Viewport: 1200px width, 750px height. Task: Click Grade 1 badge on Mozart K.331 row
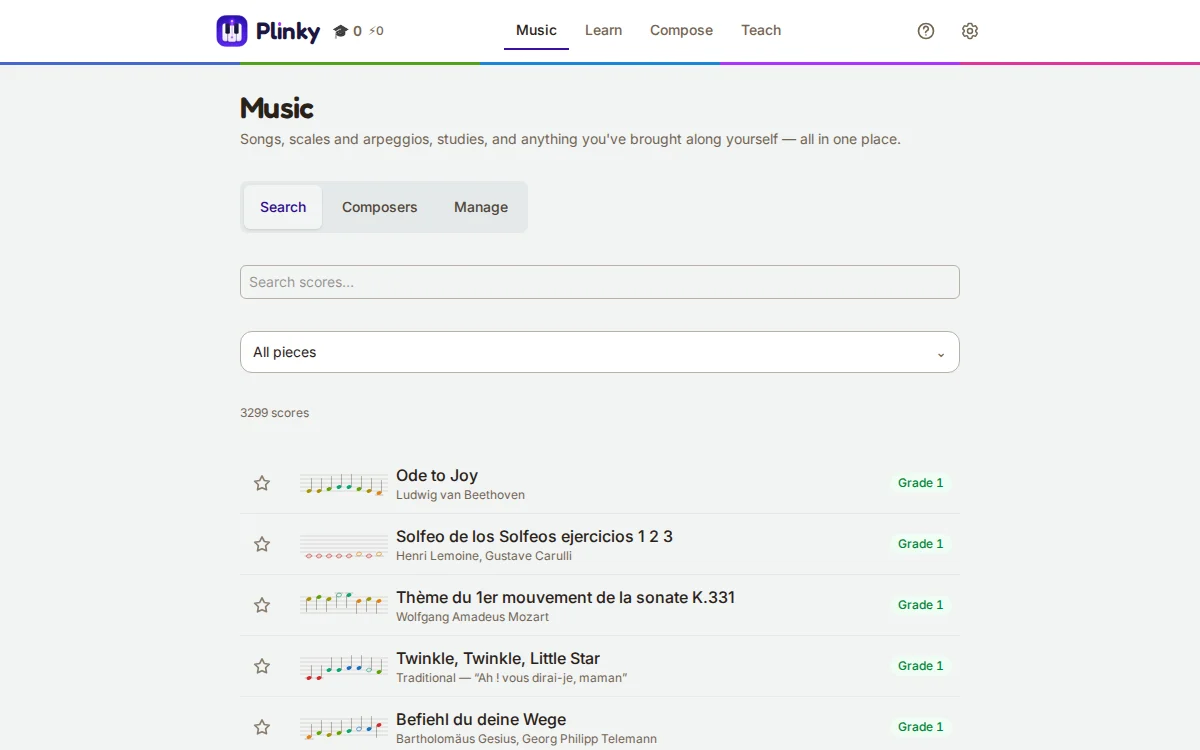(x=920, y=605)
